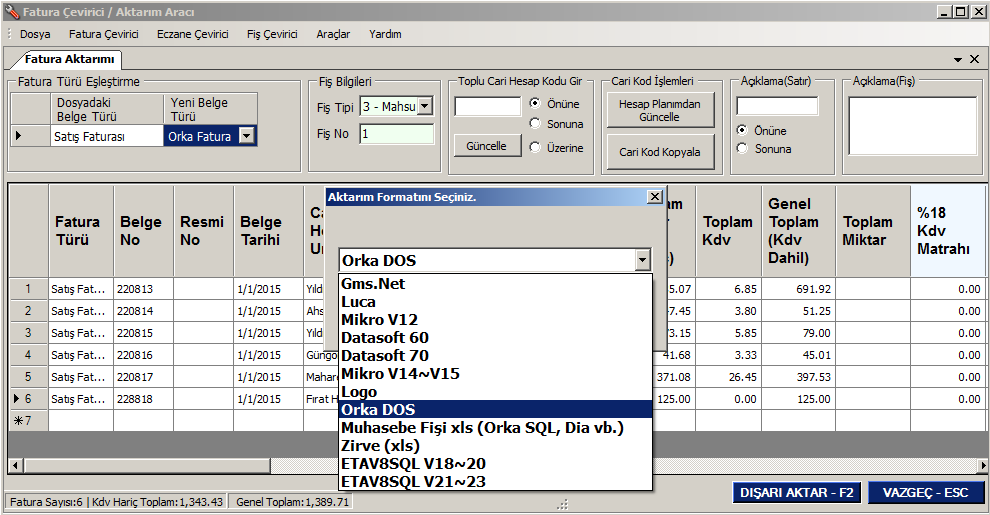Click the Genel Toplam (Kdv Dahil) header

tap(799, 231)
